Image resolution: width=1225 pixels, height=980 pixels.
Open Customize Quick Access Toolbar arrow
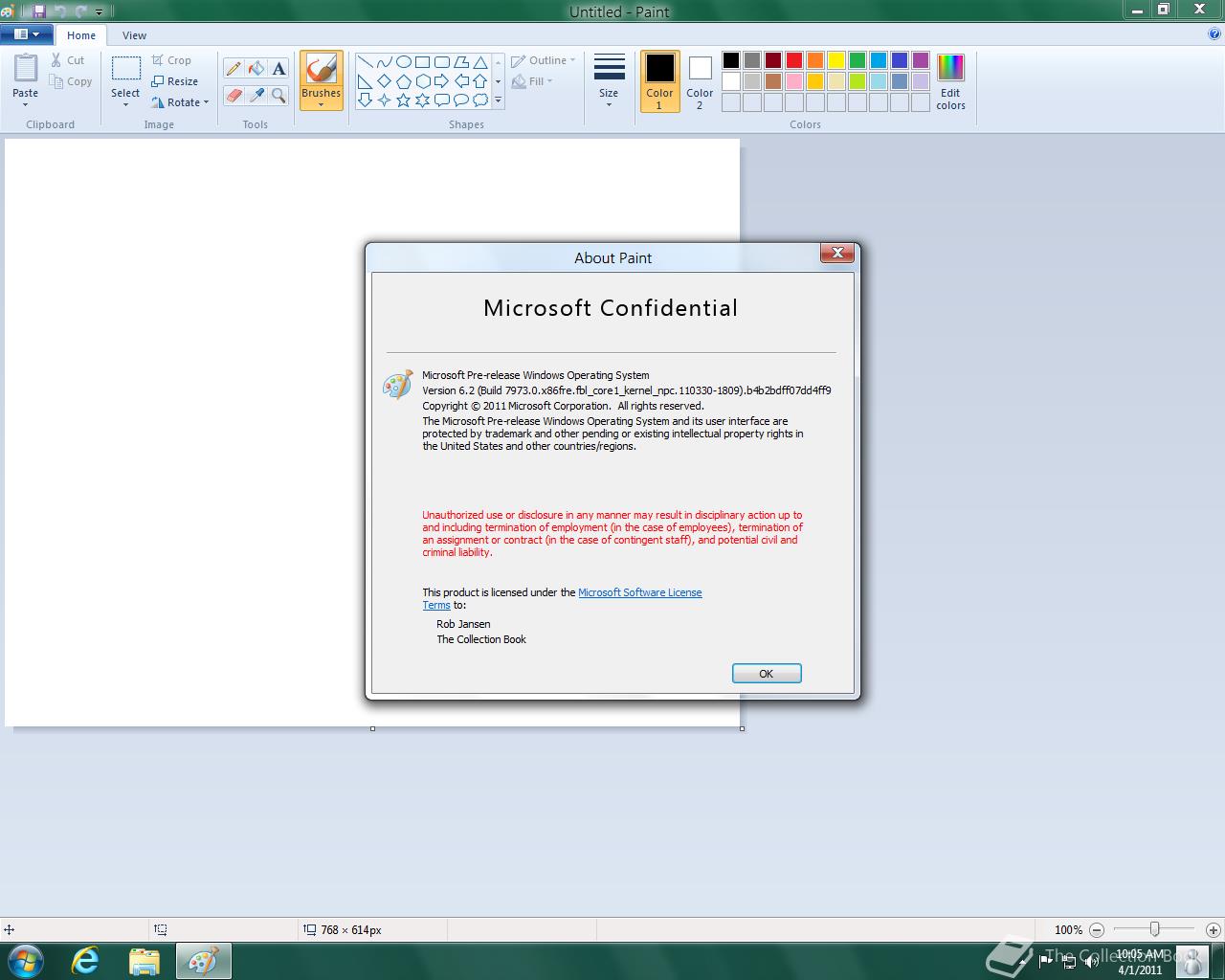[99, 12]
